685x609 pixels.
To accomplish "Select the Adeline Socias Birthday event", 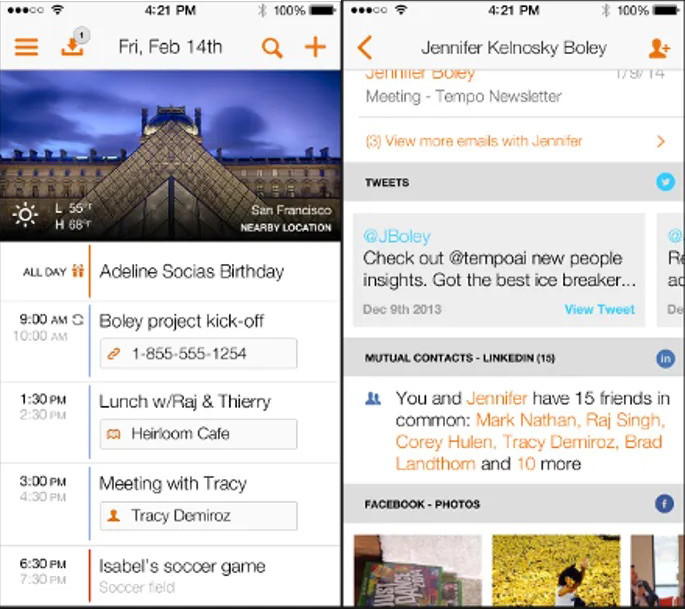I will (191, 271).
